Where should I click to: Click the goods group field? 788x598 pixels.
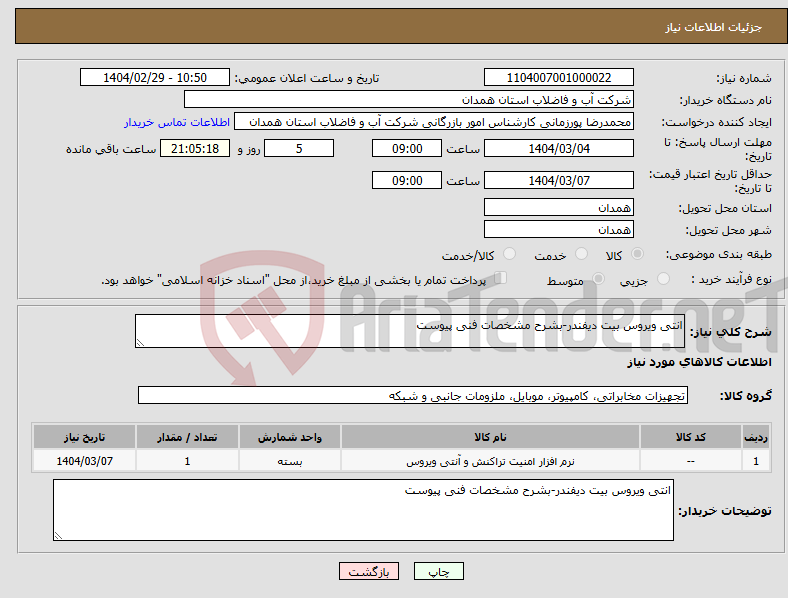click(413, 395)
